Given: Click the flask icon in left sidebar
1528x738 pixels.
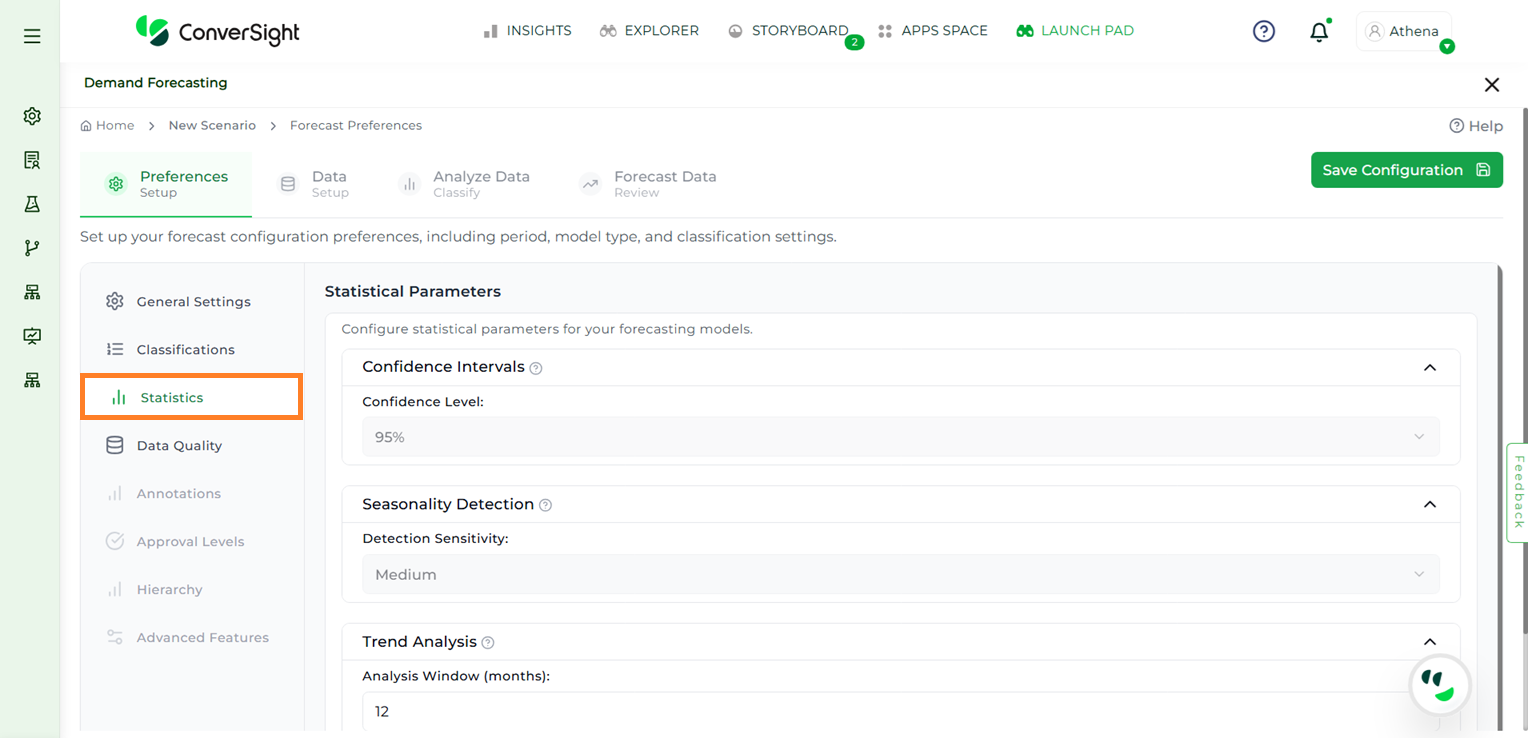Looking at the screenshot, I should [32, 204].
